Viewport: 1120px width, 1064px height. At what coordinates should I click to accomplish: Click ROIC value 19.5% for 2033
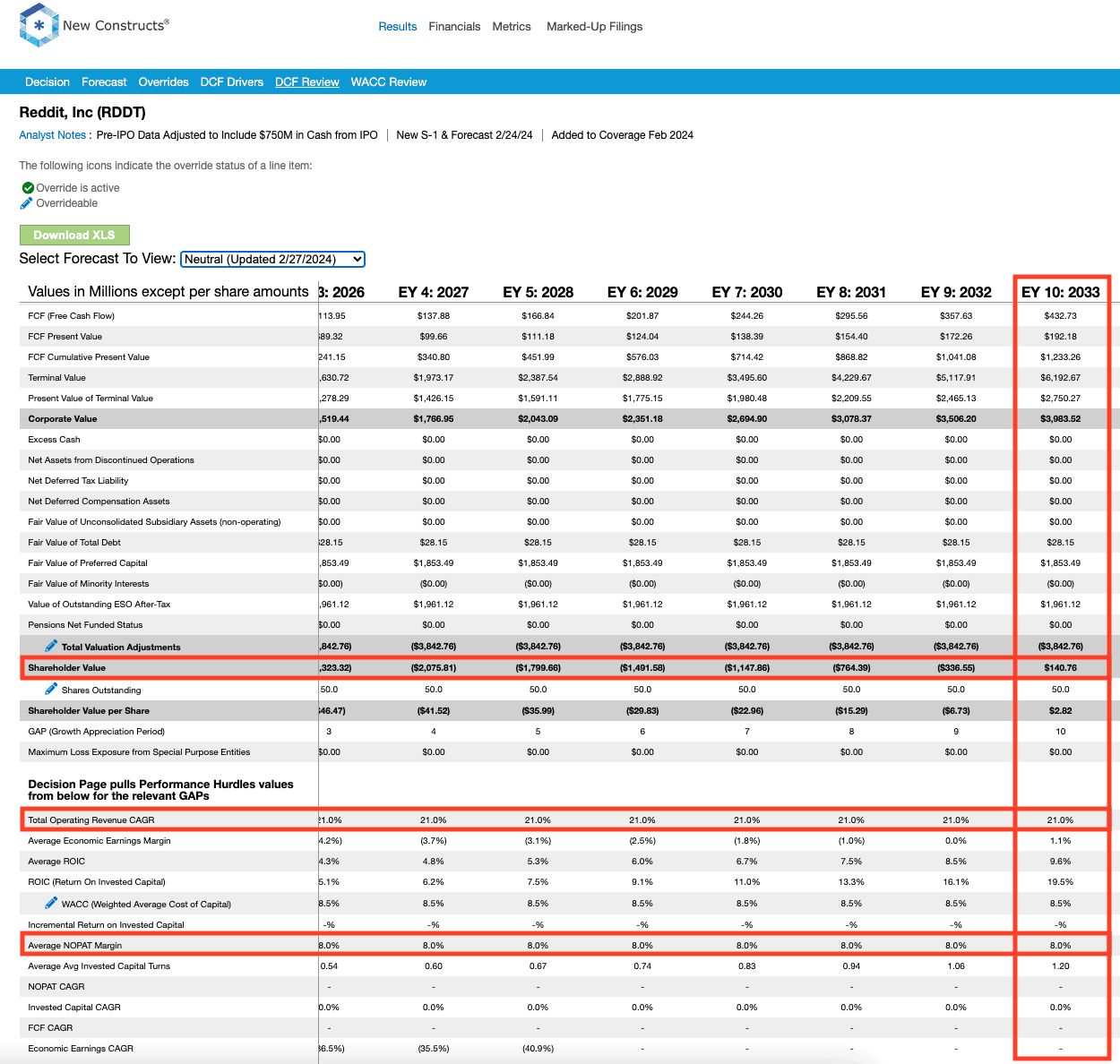[1061, 882]
